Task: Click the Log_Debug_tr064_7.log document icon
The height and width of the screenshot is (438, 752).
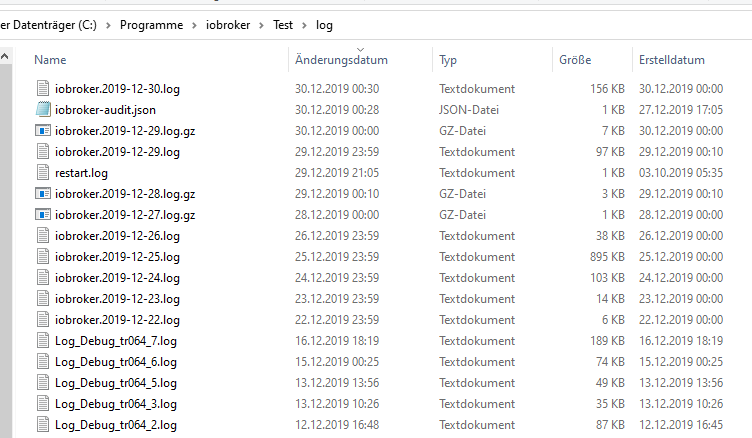Action: coord(43,341)
